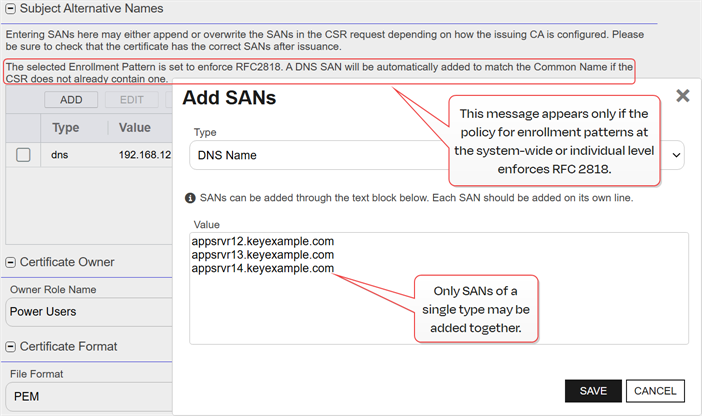This screenshot has height=416, width=702.
Task: Sort by the Type column header
Action: pos(66,128)
